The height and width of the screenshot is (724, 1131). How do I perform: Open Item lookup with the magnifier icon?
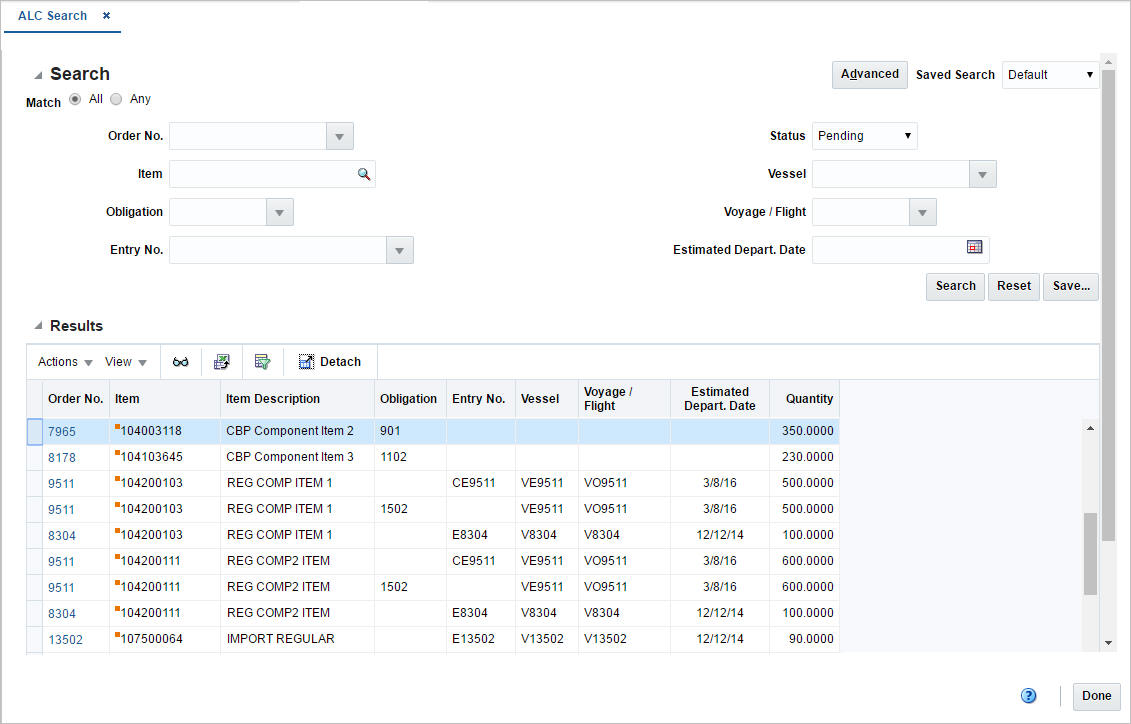(364, 173)
